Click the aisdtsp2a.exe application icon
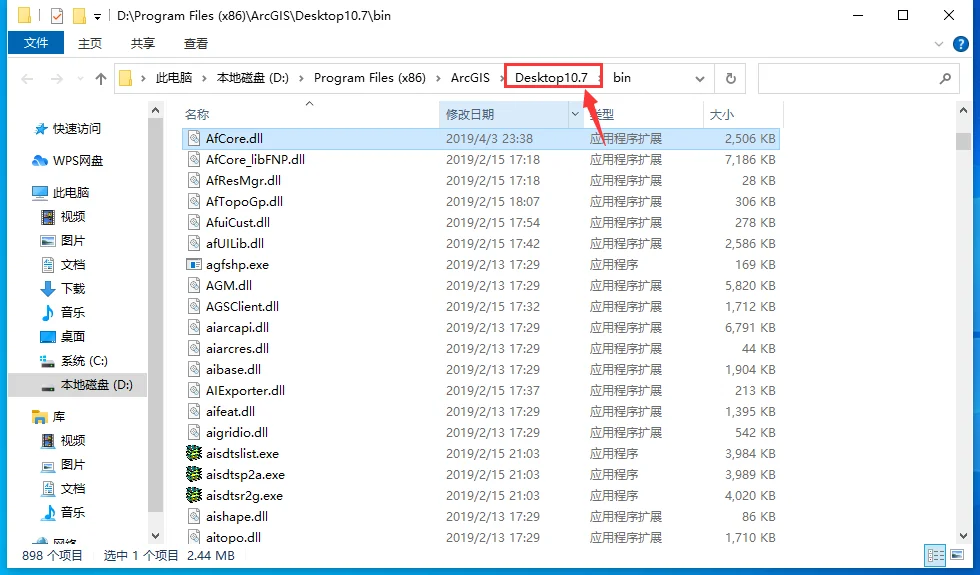Viewport: 980px width, 575px height. 194,474
